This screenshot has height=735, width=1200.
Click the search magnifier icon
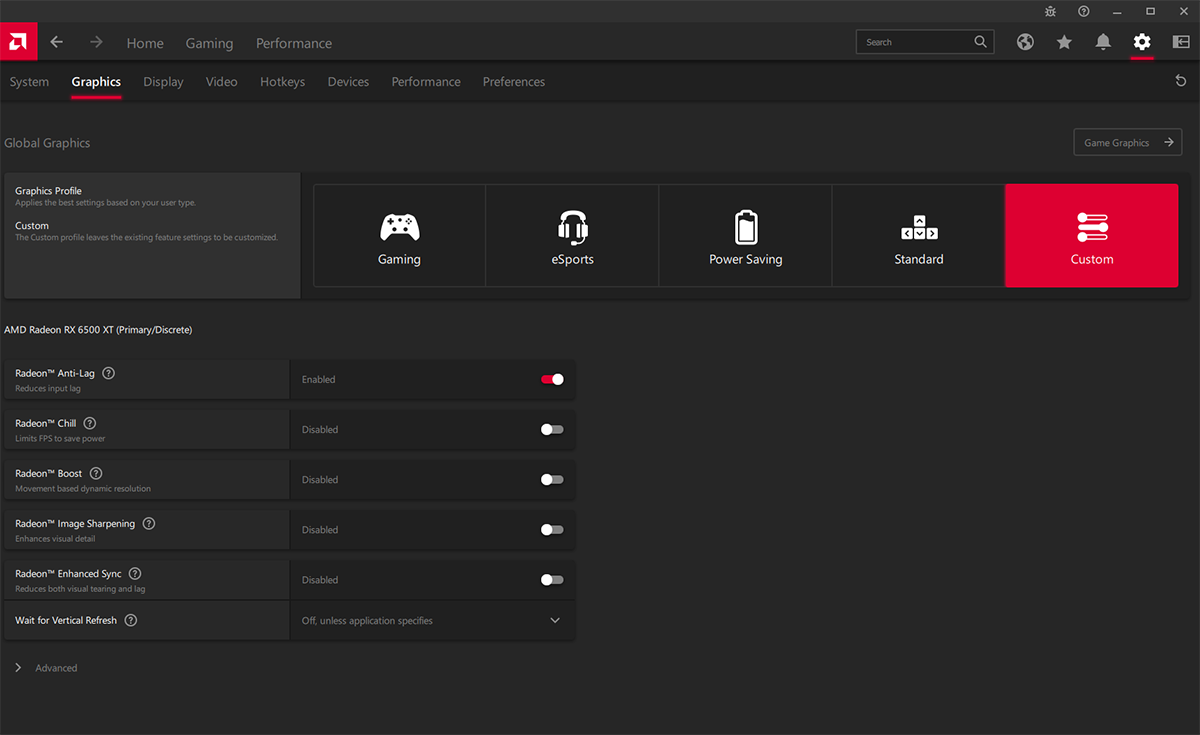click(981, 42)
